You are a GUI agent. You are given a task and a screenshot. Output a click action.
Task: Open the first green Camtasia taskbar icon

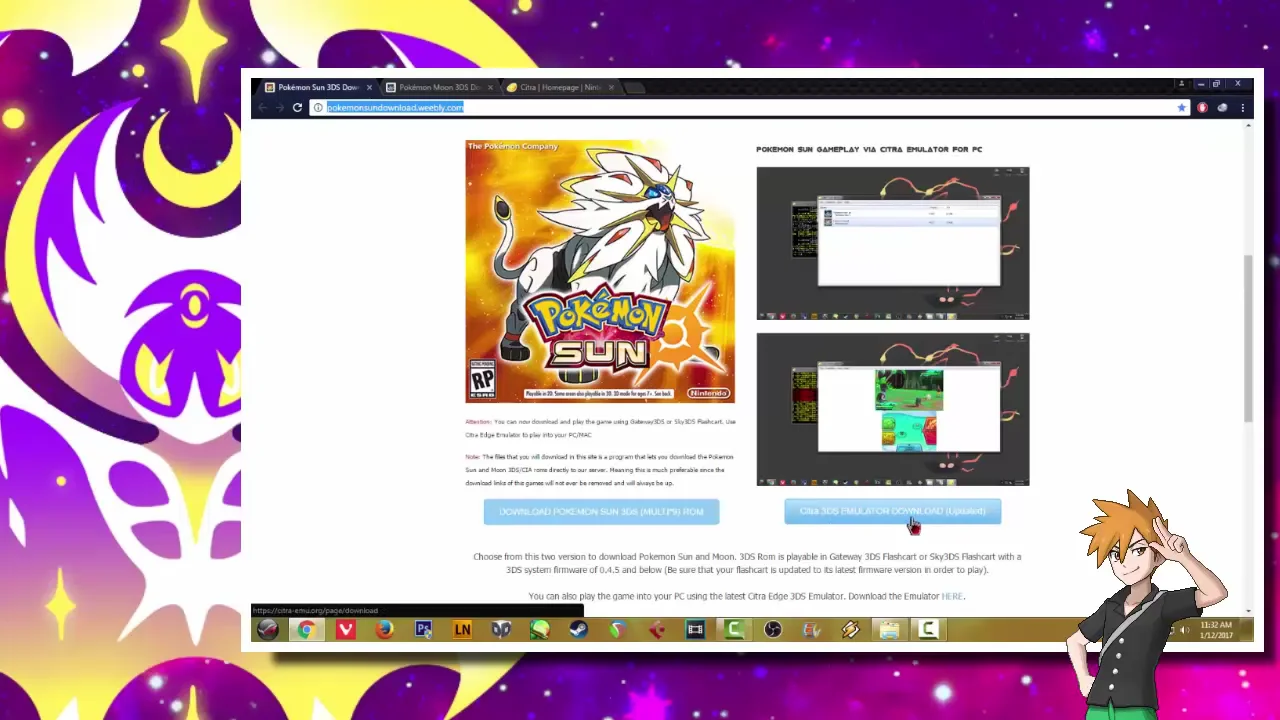734,629
